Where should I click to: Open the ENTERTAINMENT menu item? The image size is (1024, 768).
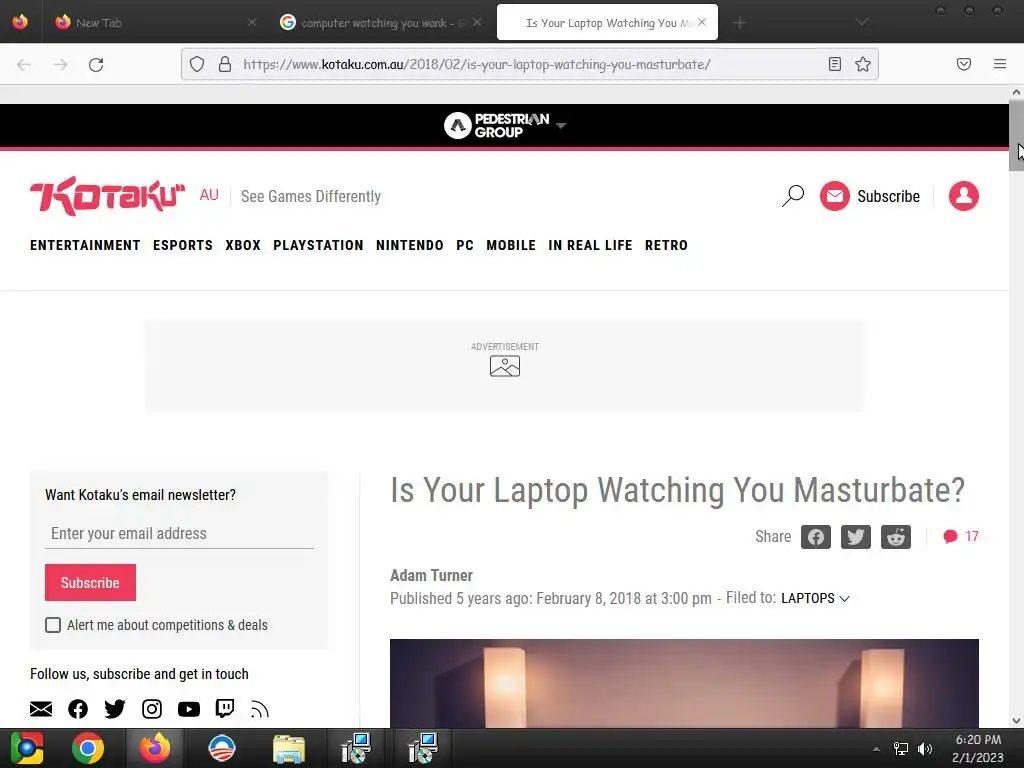pos(85,245)
